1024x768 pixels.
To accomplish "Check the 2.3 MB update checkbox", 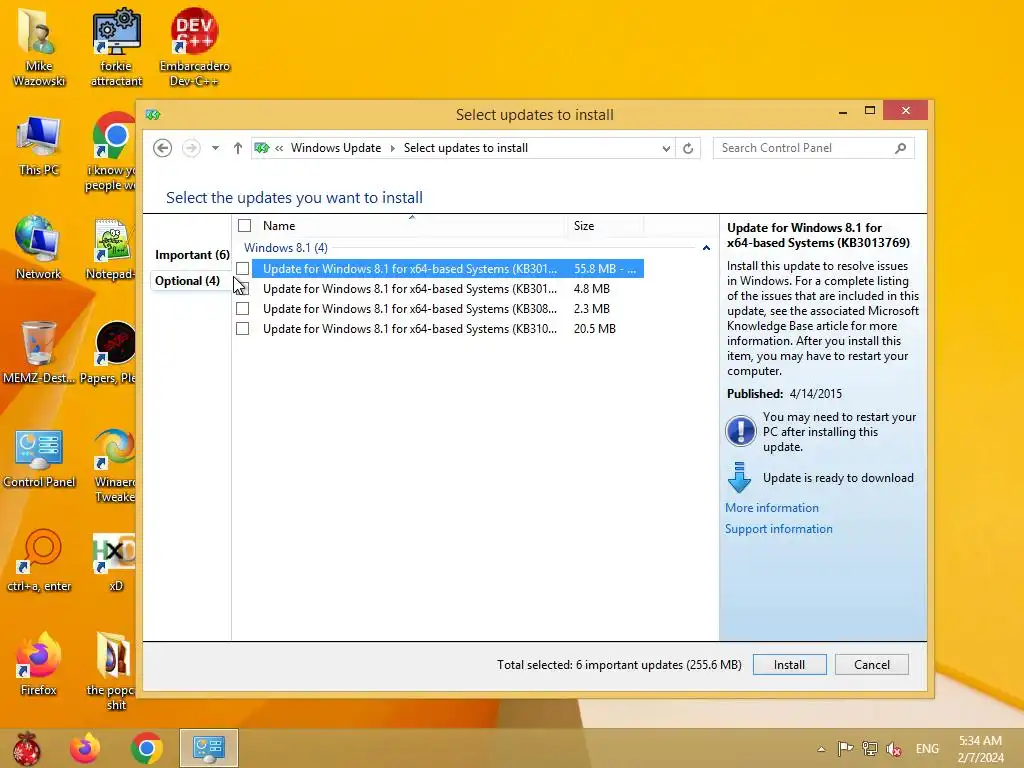I will [242, 308].
